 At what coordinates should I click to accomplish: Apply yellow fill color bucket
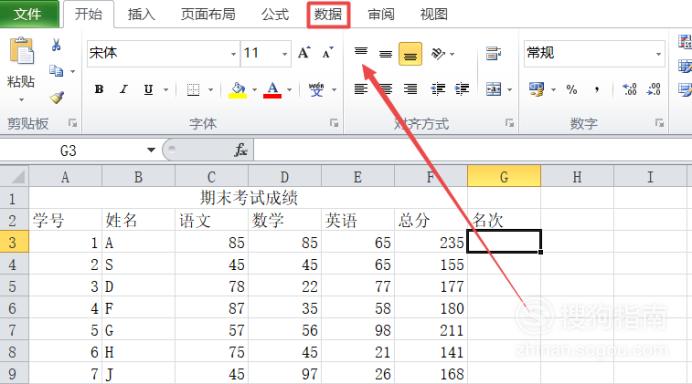coord(237,90)
